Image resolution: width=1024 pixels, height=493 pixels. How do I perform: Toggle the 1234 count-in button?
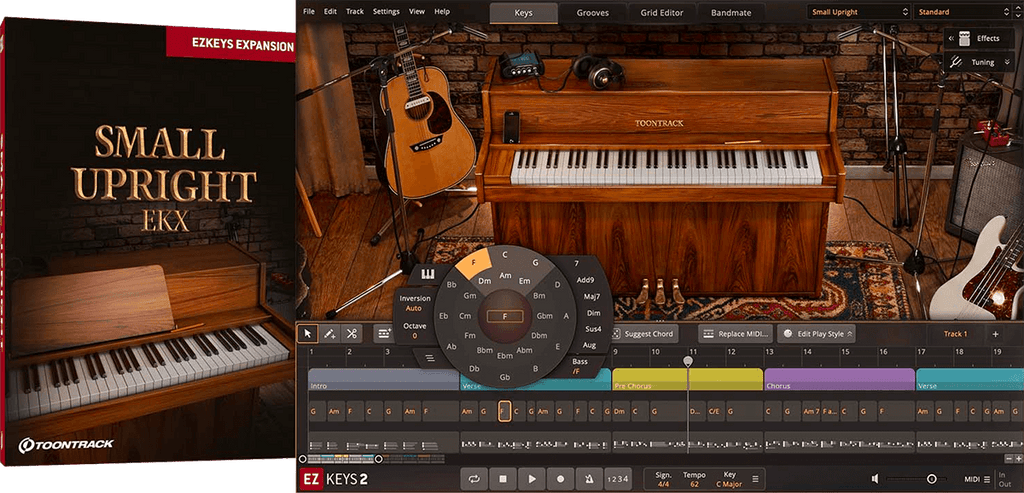tap(618, 479)
